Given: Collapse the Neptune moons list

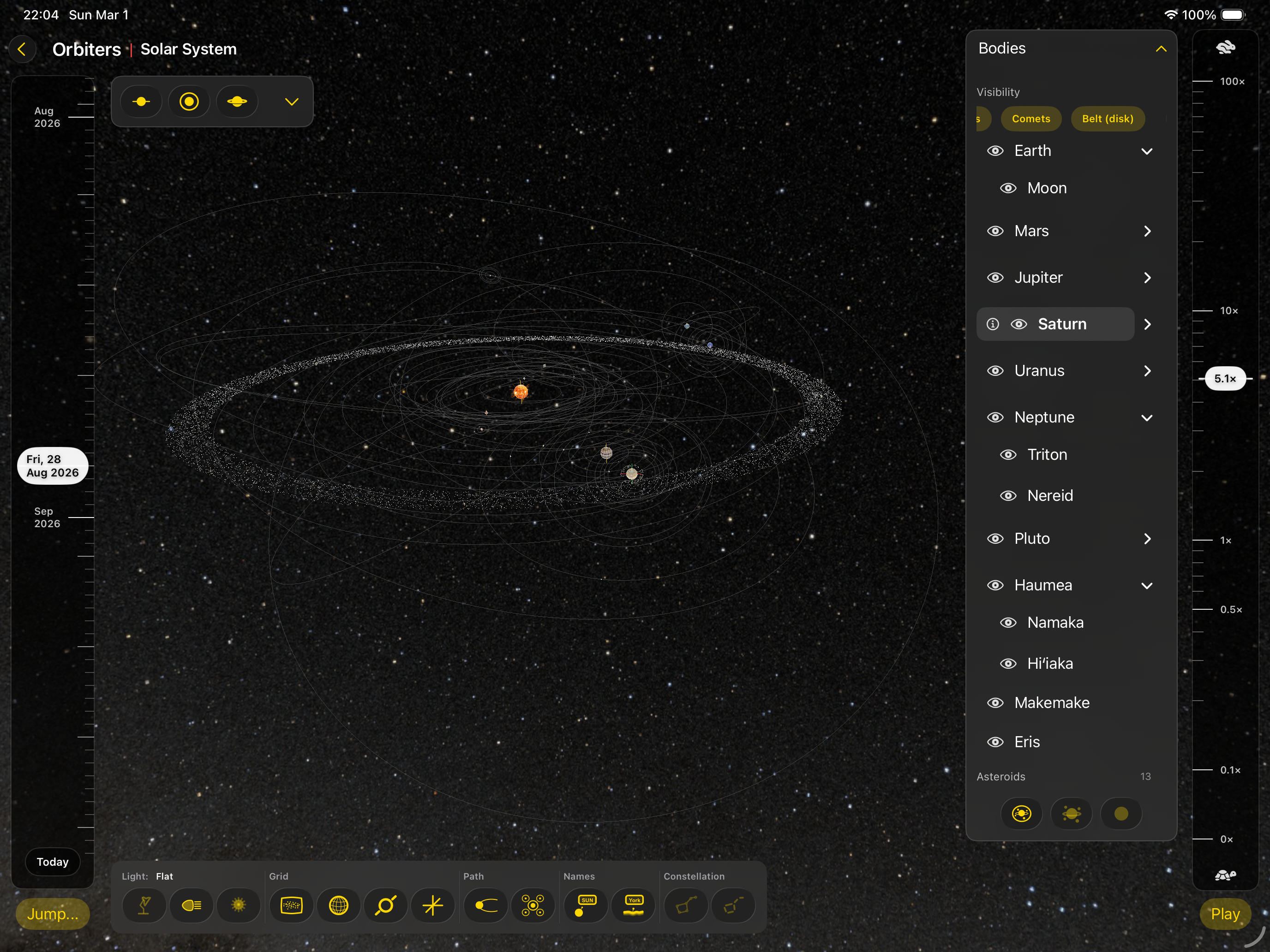Looking at the screenshot, I should click(1148, 417).
